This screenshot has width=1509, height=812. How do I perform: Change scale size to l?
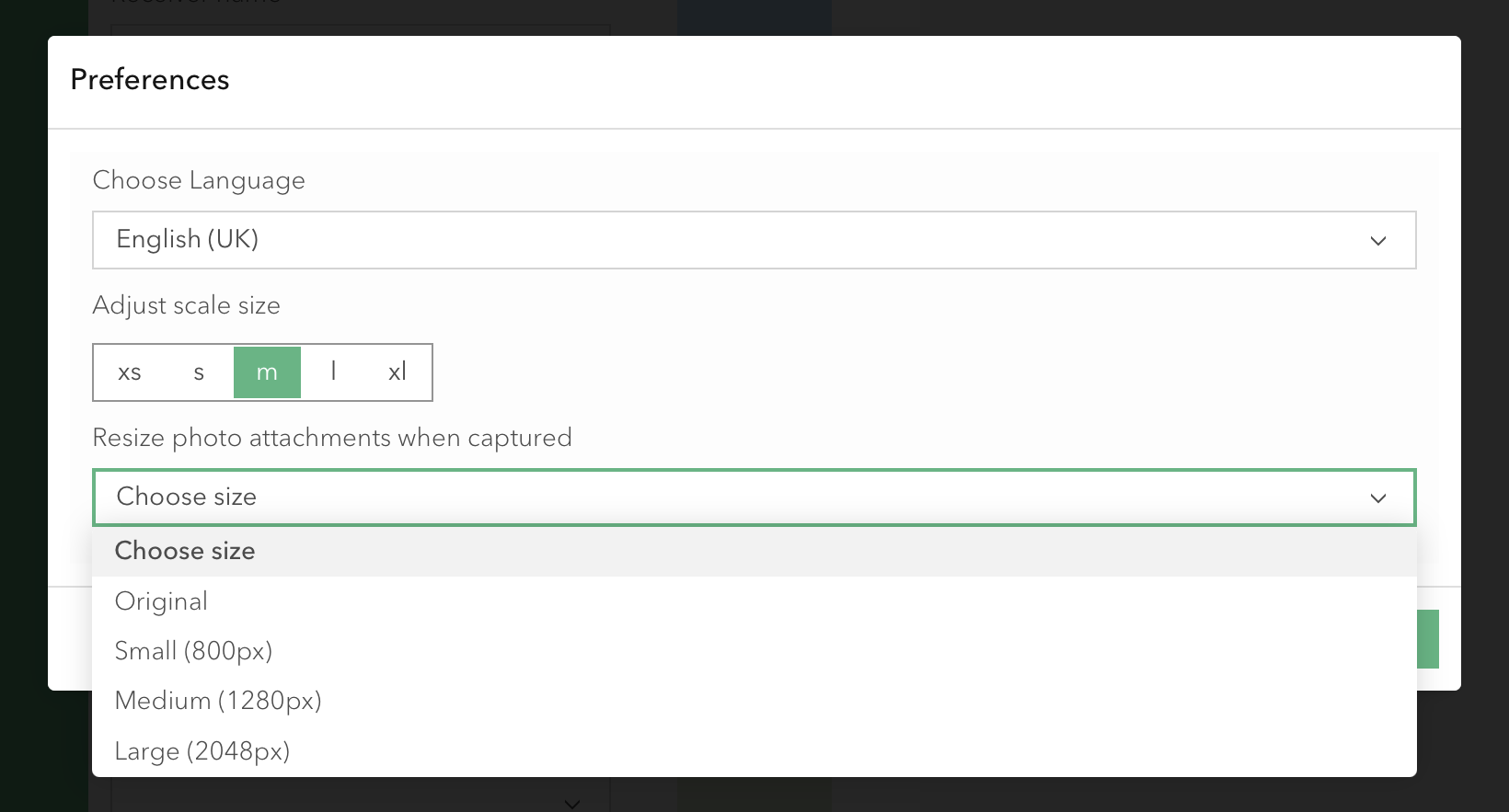tap(333, 372)
